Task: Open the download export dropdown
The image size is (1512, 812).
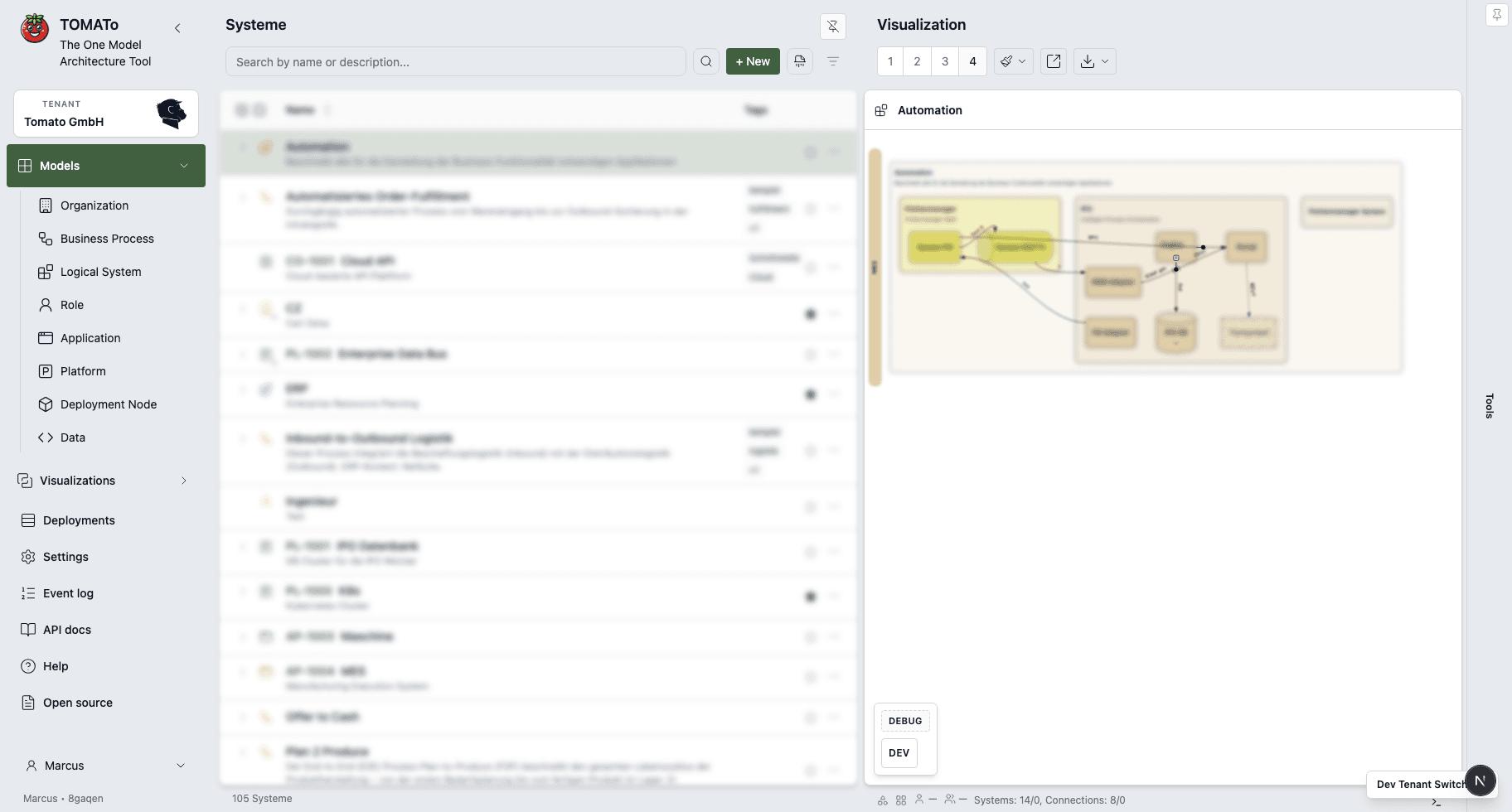Action: point(1094,61)
